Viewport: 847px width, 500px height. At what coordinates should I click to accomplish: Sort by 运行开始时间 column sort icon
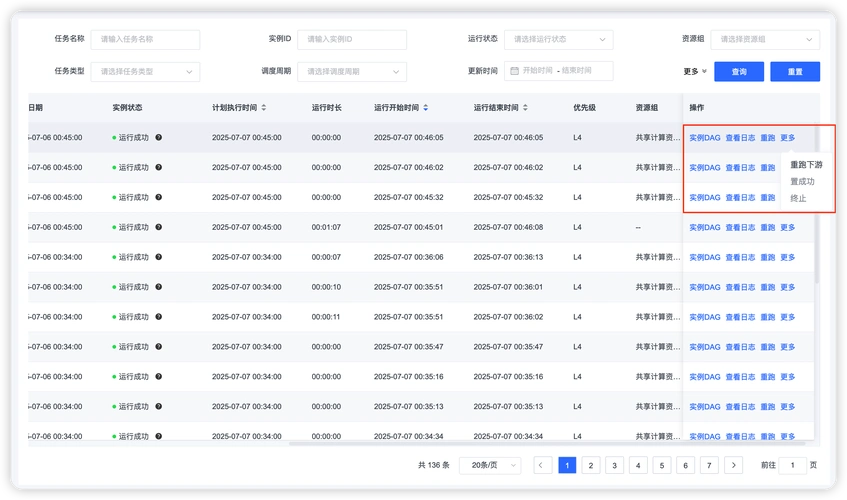426,107
